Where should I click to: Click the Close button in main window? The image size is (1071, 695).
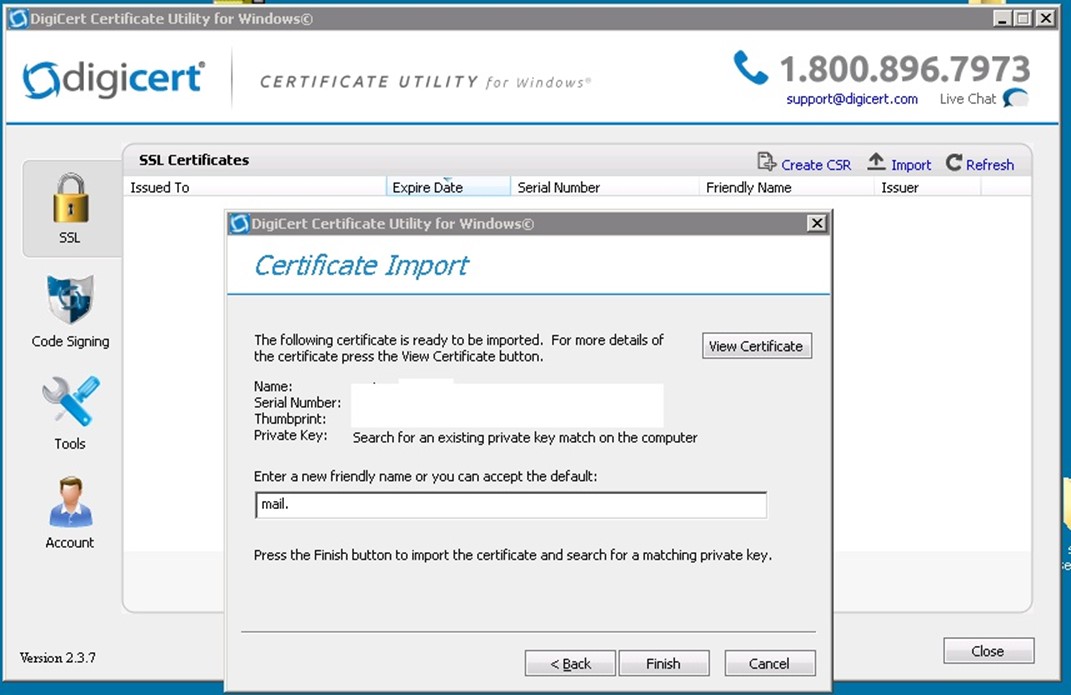click(988, 651)
